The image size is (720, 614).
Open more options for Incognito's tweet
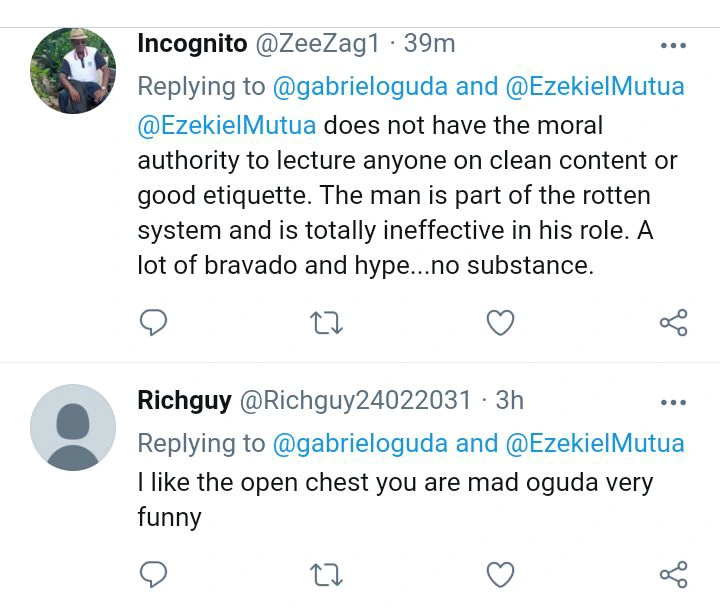(674, 46)
